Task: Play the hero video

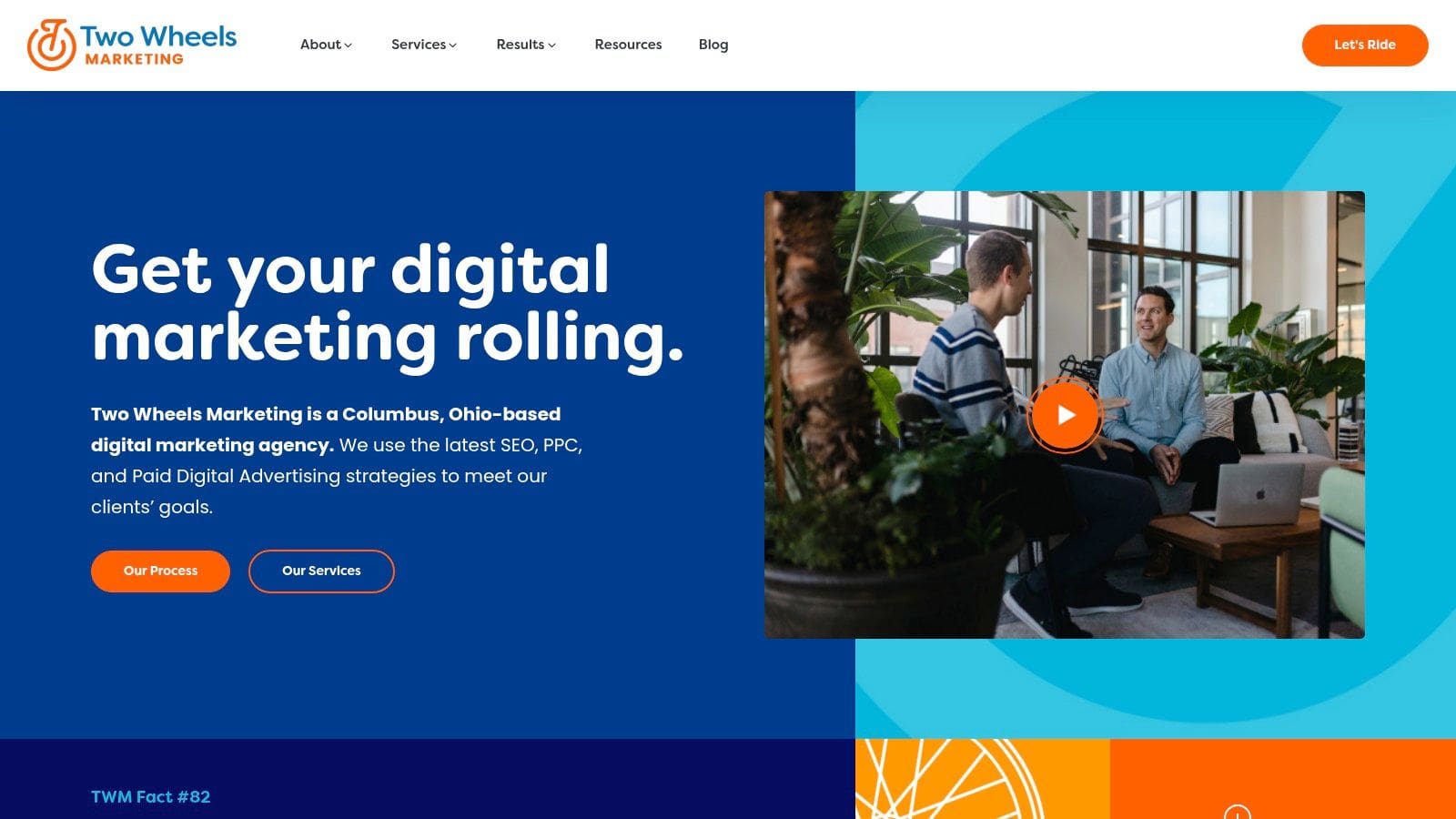Action: (x=1064, y=415)
